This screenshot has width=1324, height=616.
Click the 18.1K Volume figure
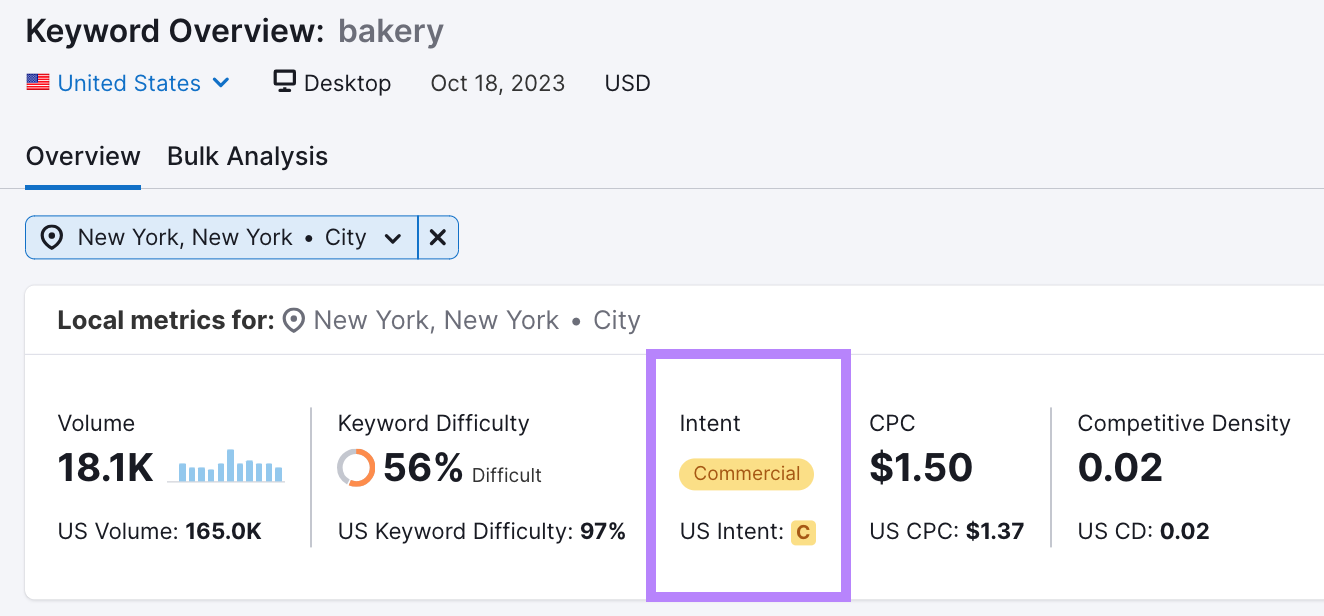click(x=105, y=467)
